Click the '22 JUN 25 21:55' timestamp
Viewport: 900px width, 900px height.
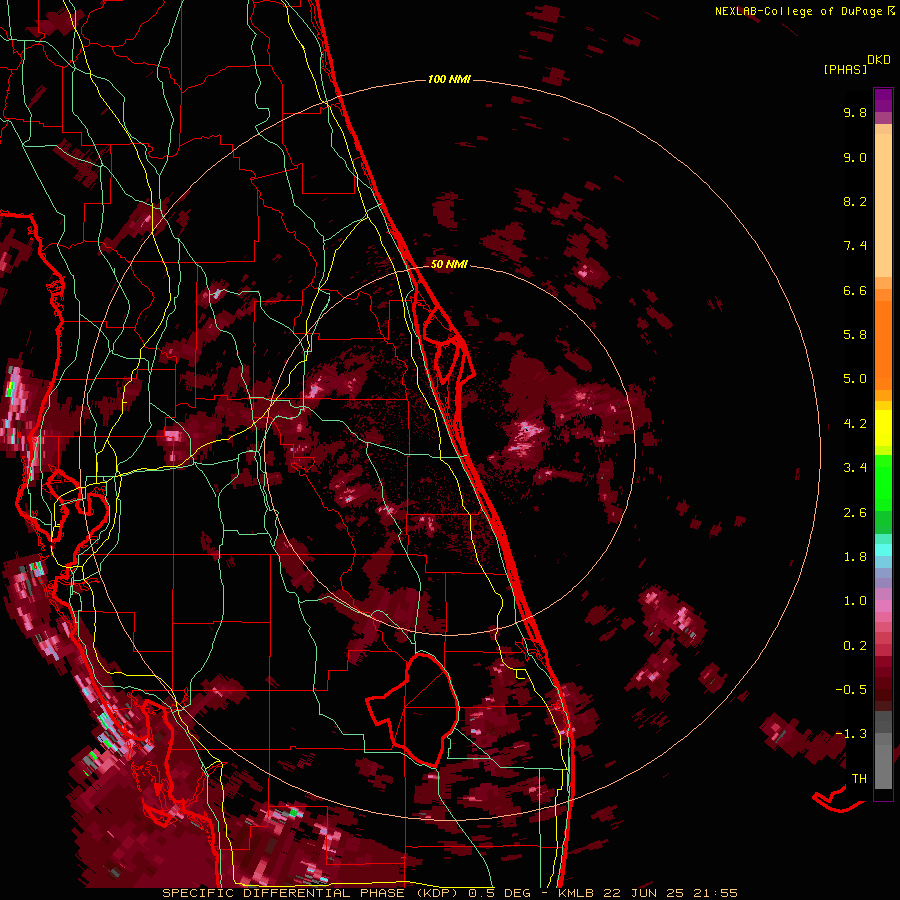tap(670, 893)
